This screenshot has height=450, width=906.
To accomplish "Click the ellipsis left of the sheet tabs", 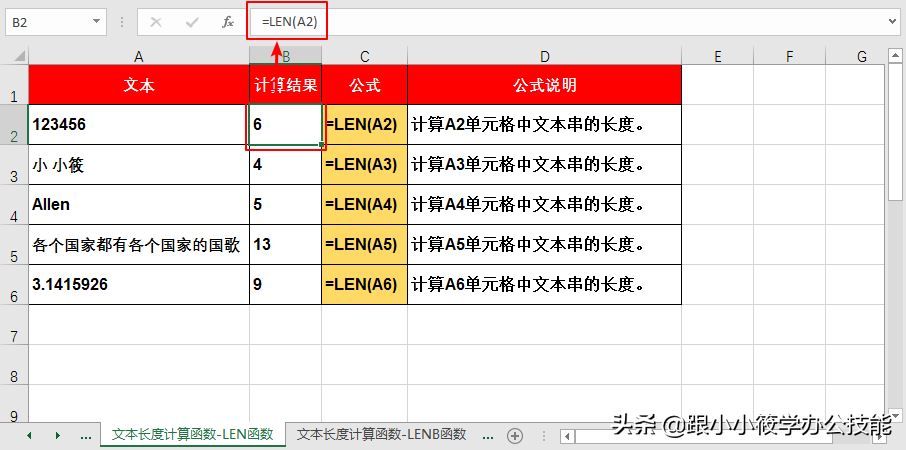I will coord(86,437).
